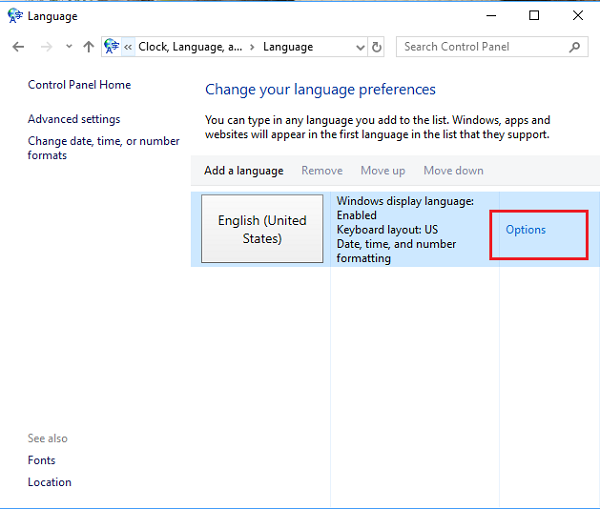The image size is (600, 509).
Task: Select the English (United States) language tile
Action: (262, 230)
